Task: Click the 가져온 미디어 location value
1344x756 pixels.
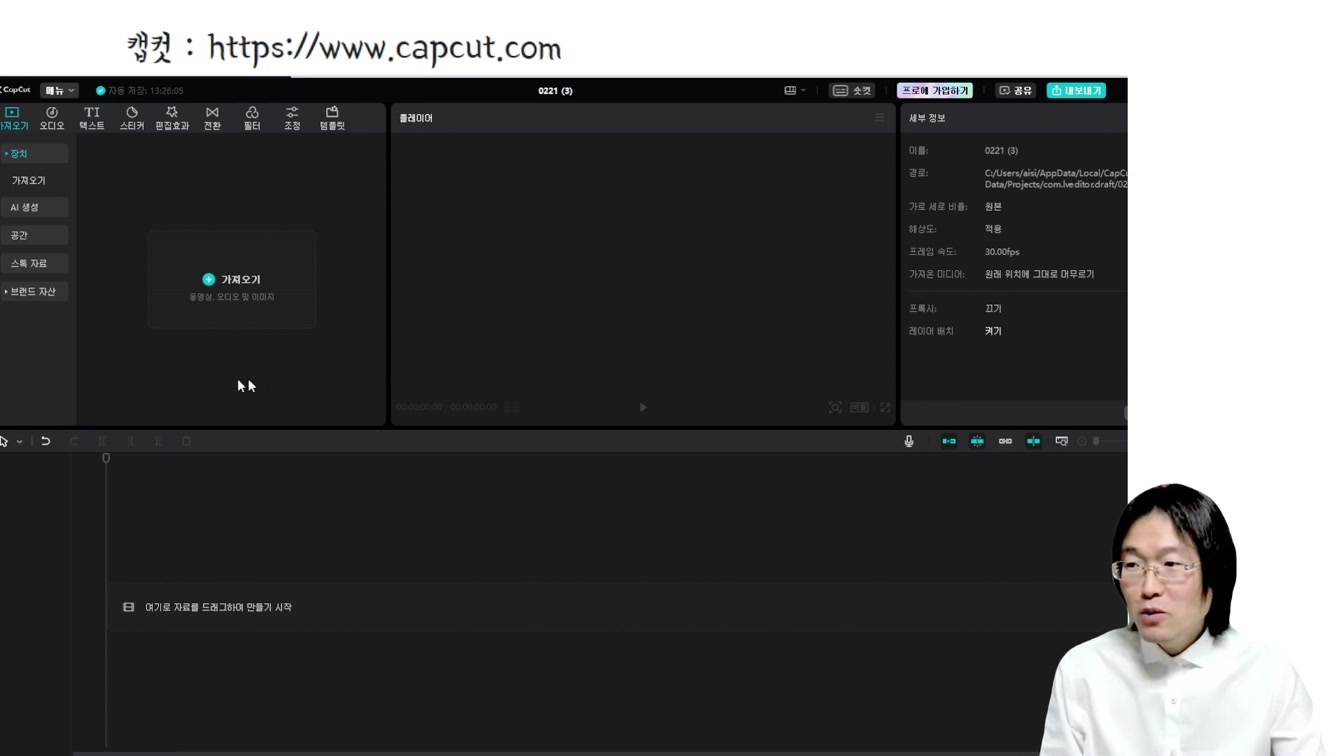Action: [x=1039, y=274]
